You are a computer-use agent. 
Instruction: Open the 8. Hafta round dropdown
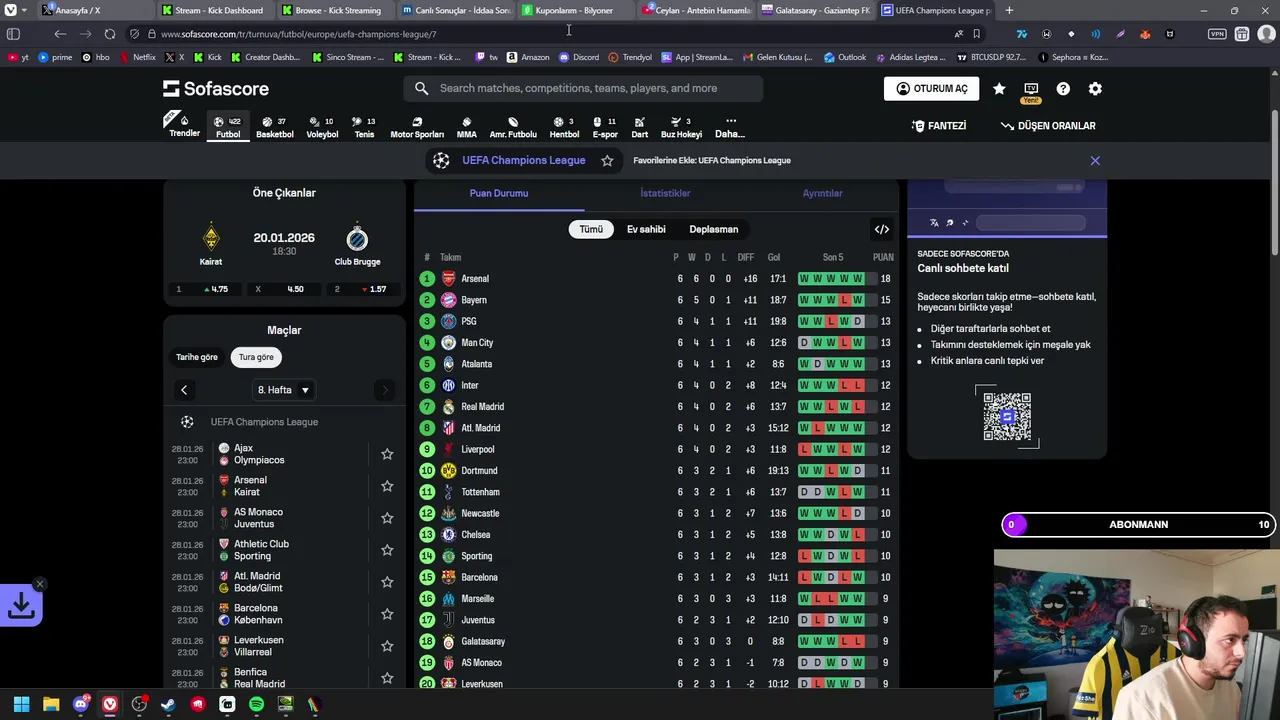[x=284, y=390]
